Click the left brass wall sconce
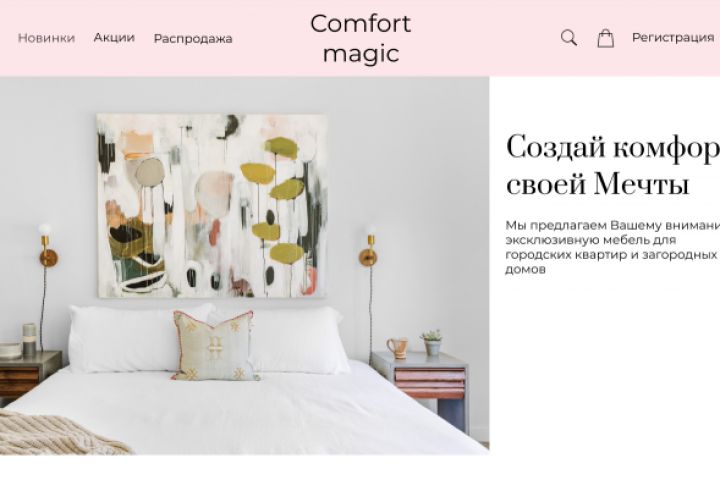720x480 pixels. (x=47, y=246)
